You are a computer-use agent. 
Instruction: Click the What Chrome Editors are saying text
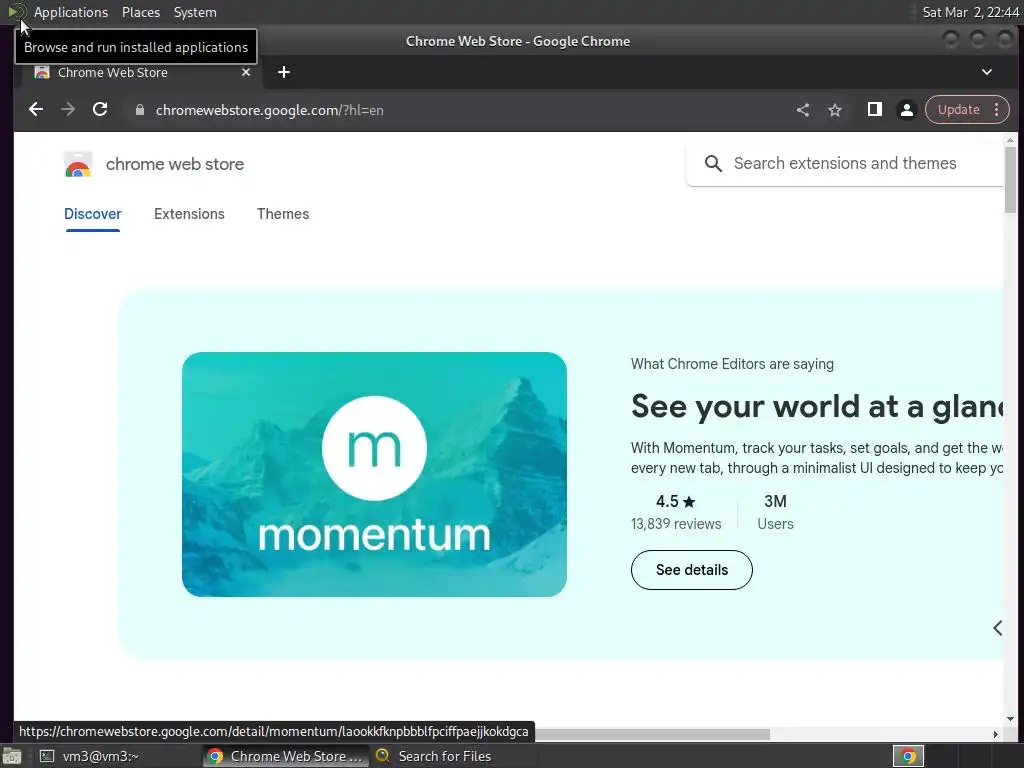tap(732, 364)
